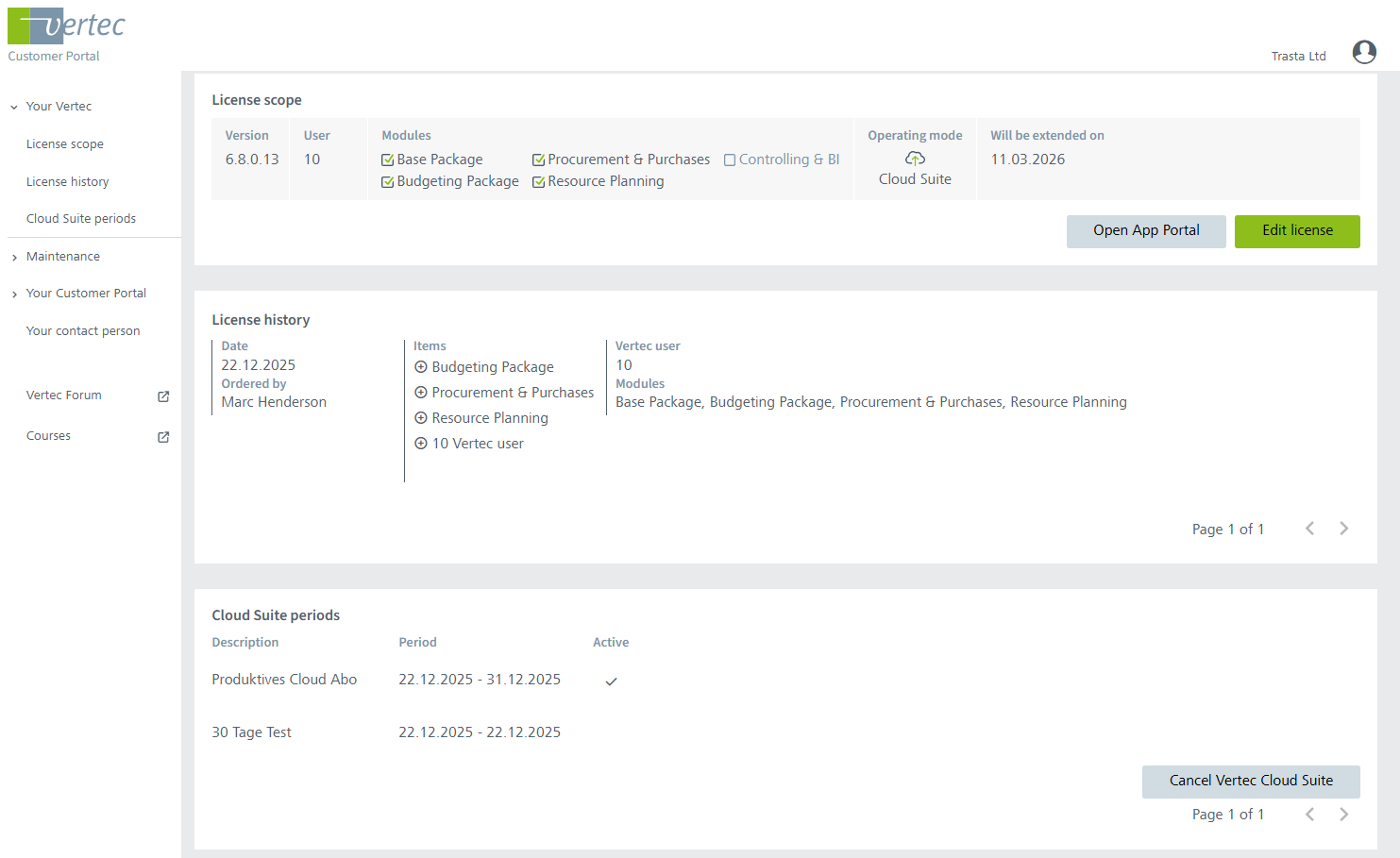Toggle the Procurement & Purchases module checkbox

(538, 160)
